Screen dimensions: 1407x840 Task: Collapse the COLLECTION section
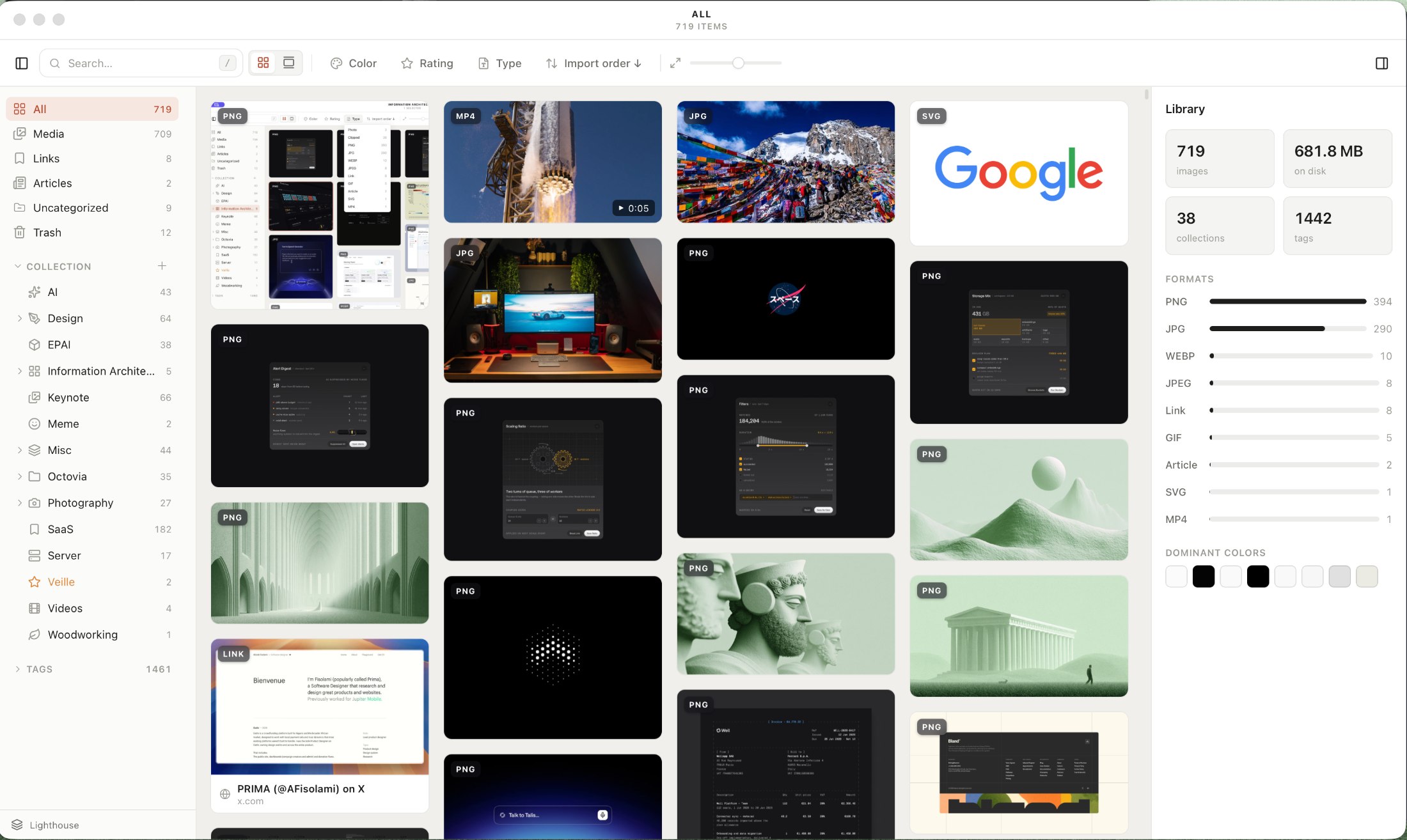(x=18, y=267)
